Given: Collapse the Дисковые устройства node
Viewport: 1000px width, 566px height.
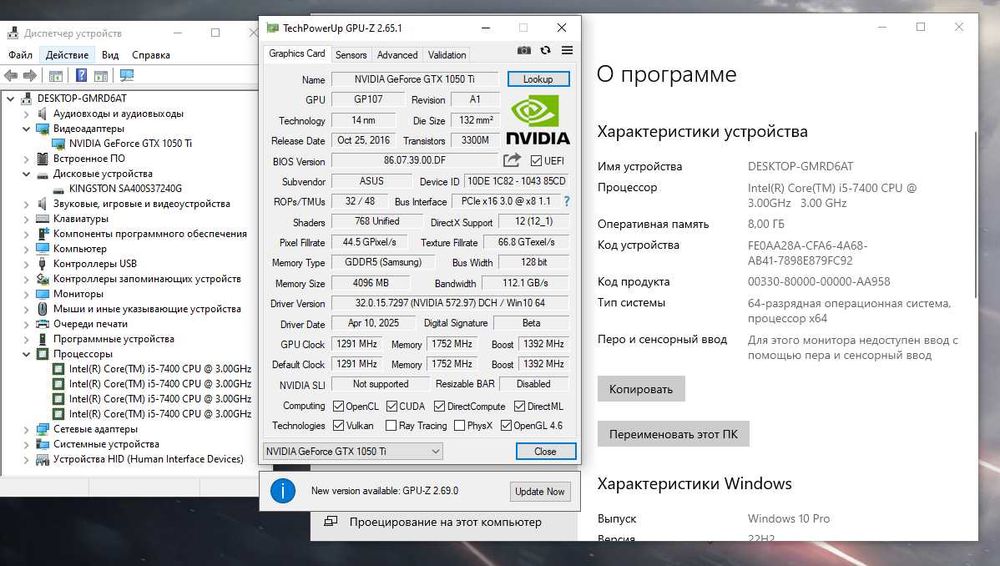Looking at the screenshot, I should (x=26, y=174).
